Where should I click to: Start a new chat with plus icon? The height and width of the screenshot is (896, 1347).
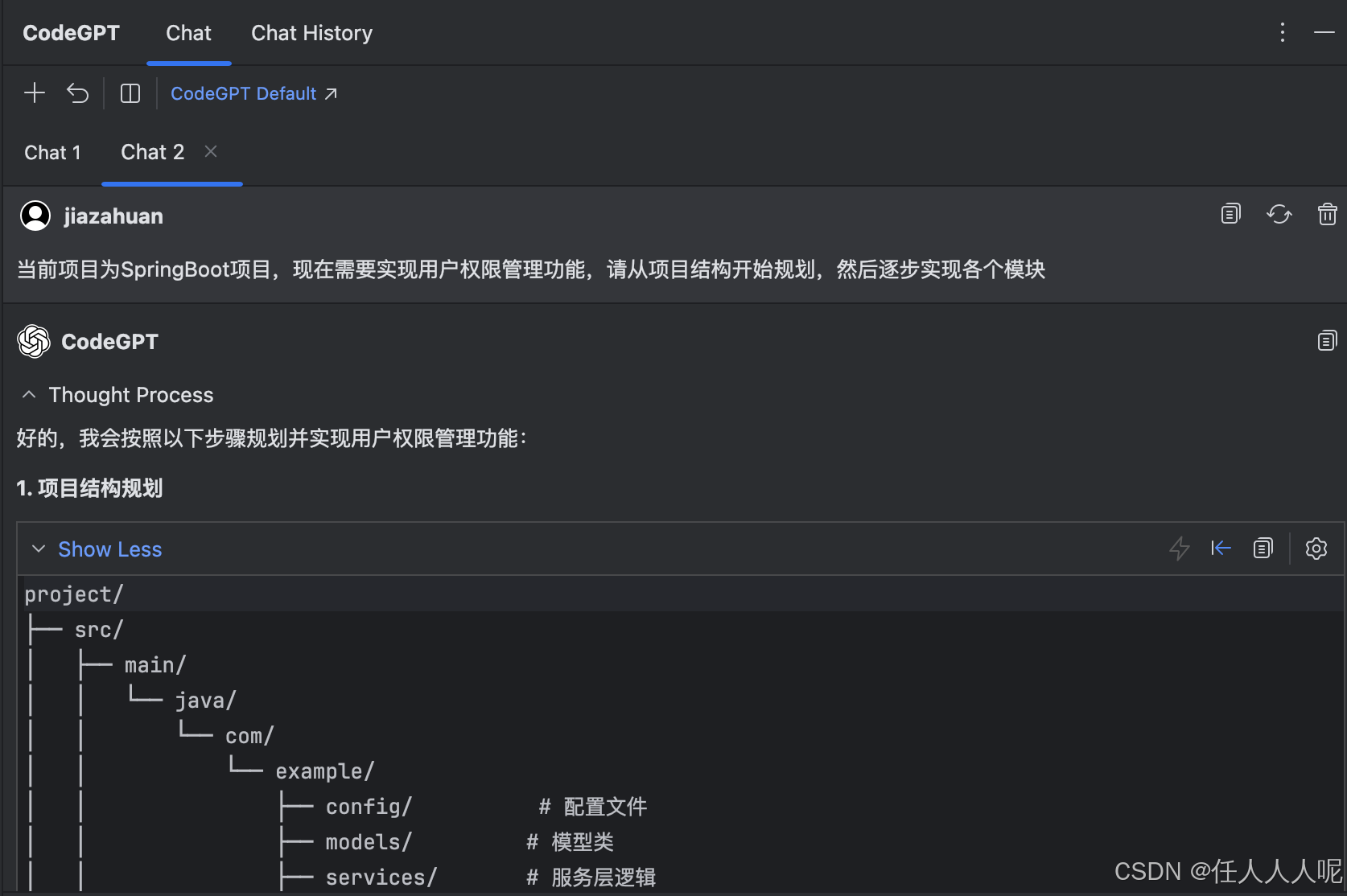point(35,93)
